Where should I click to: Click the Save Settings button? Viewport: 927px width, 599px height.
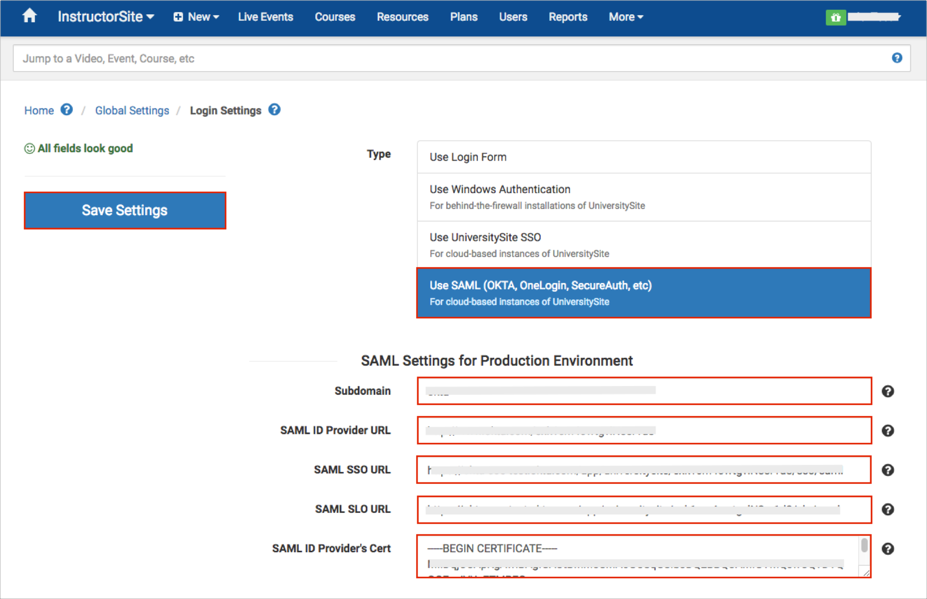(125, 210)
